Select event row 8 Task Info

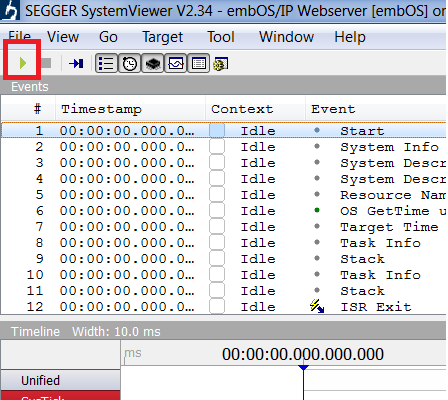224,242
